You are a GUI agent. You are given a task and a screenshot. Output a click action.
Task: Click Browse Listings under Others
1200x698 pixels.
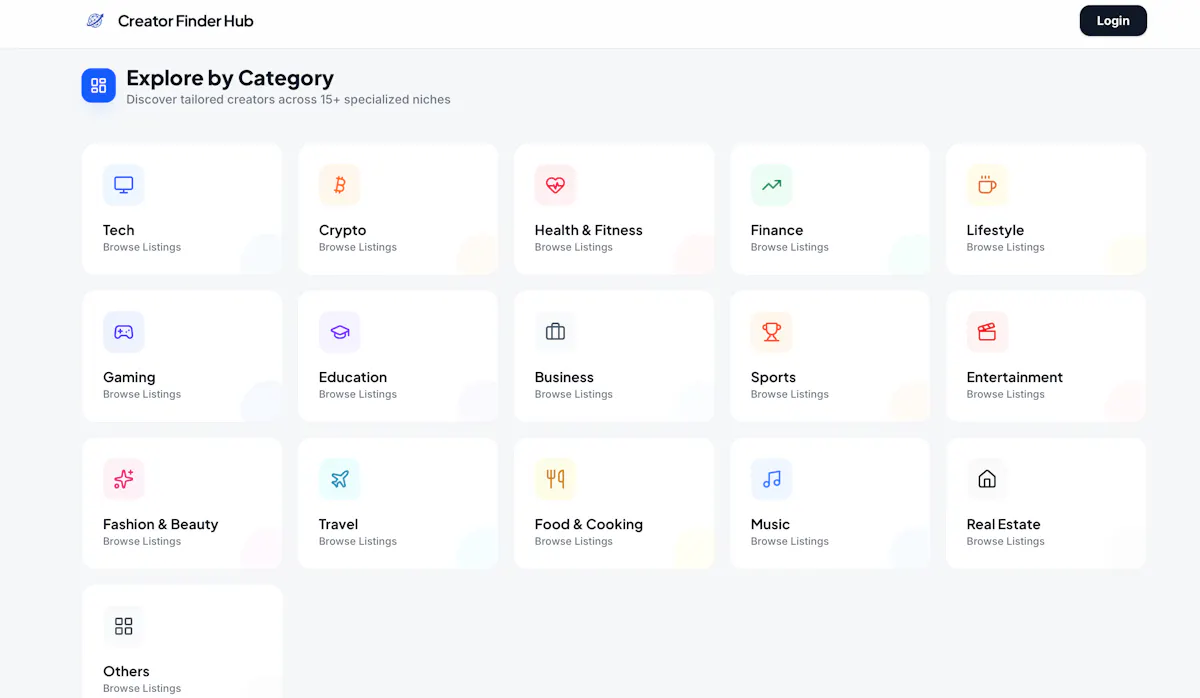click(x=142, y=688)
